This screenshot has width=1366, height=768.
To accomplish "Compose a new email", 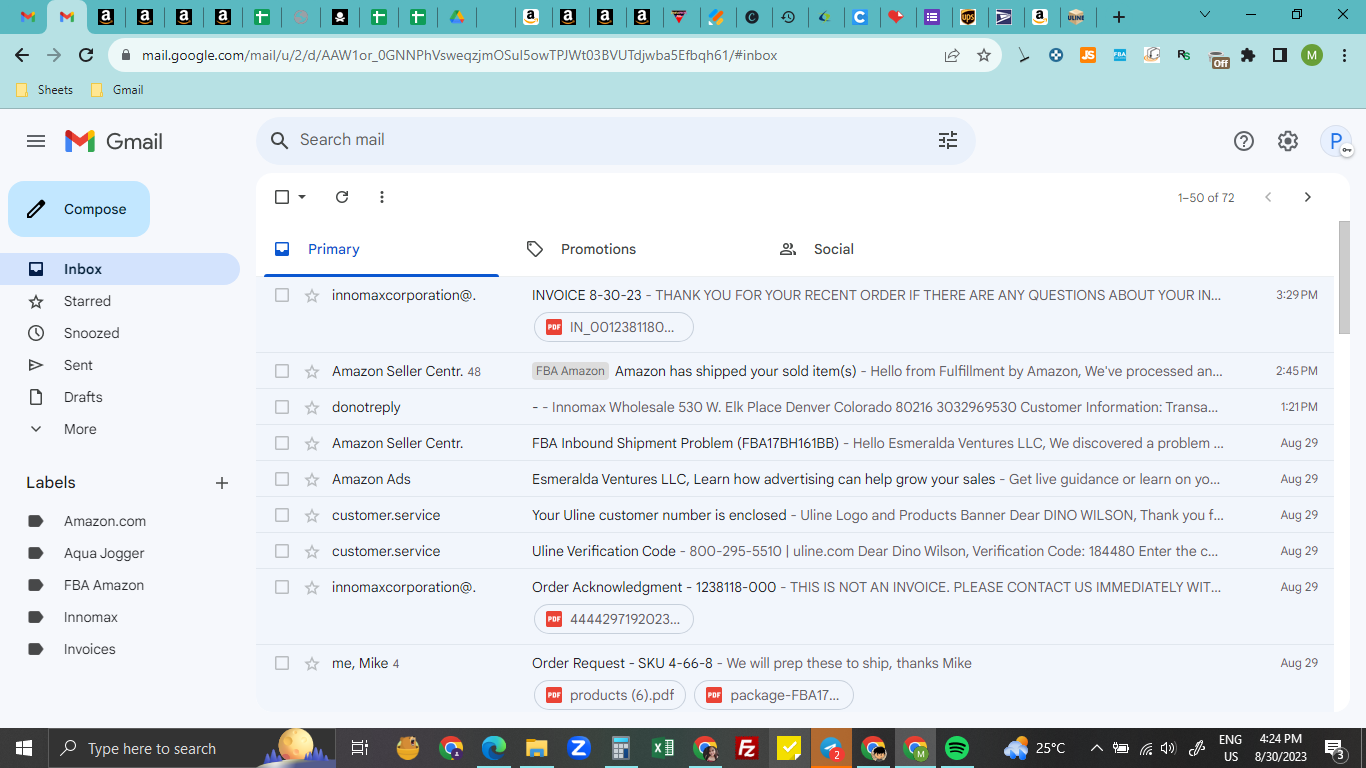I will coord(79,209).
